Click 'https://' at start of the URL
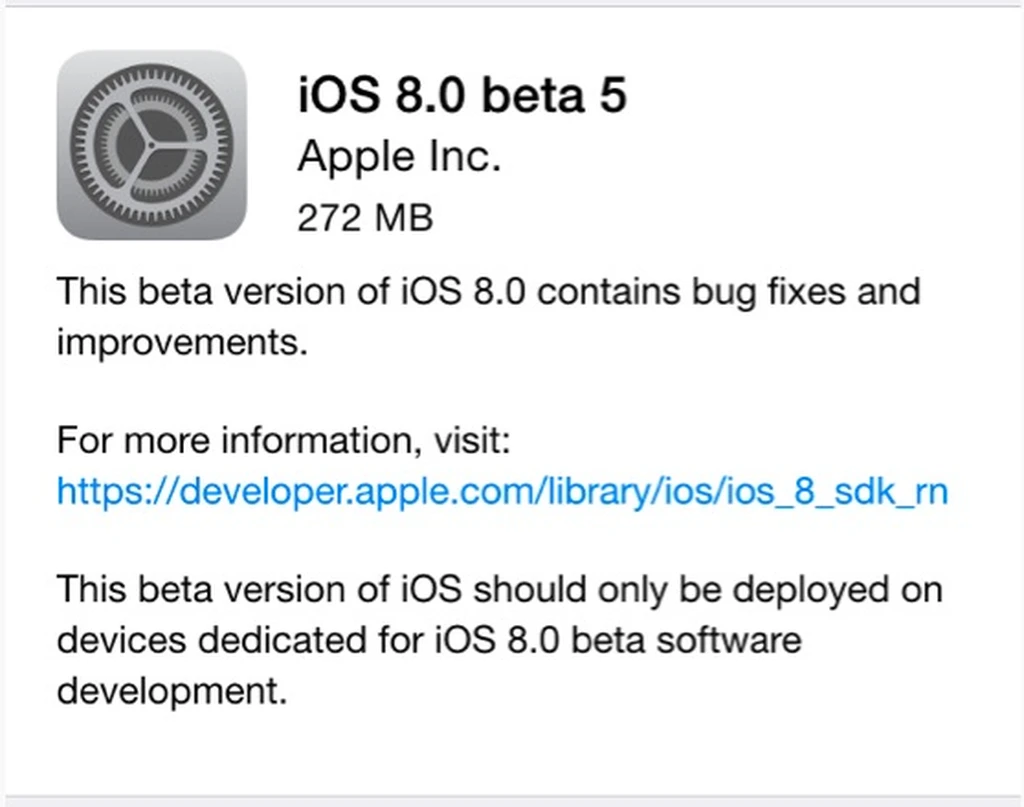The width and height of the screenshot is (1024, 807). [x=118, y=491]
